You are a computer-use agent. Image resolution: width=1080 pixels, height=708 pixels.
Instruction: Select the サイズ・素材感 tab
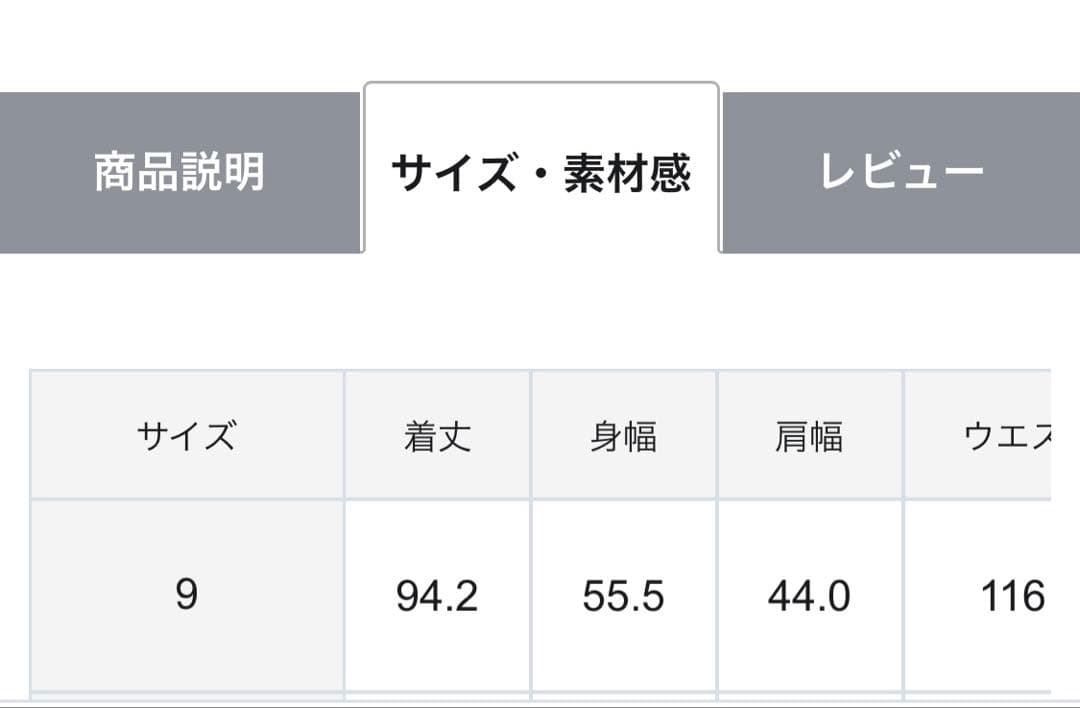541,172
